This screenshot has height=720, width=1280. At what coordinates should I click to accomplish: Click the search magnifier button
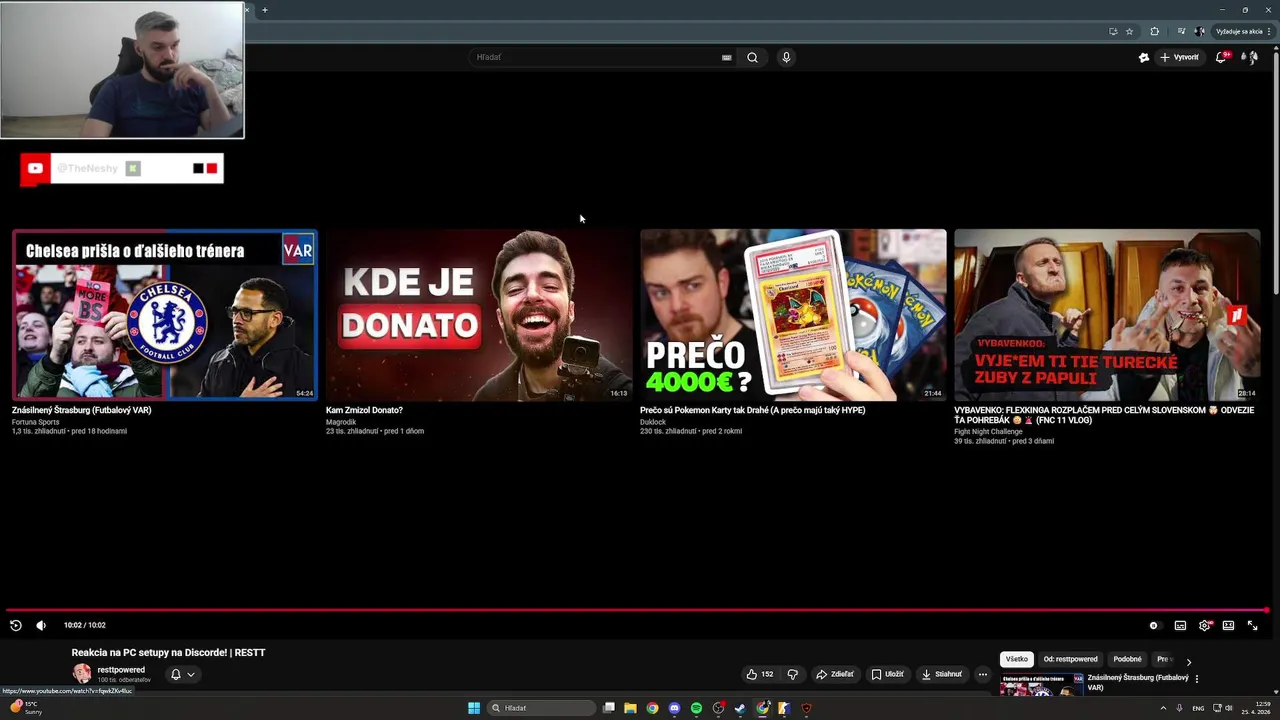pos(752,57)
